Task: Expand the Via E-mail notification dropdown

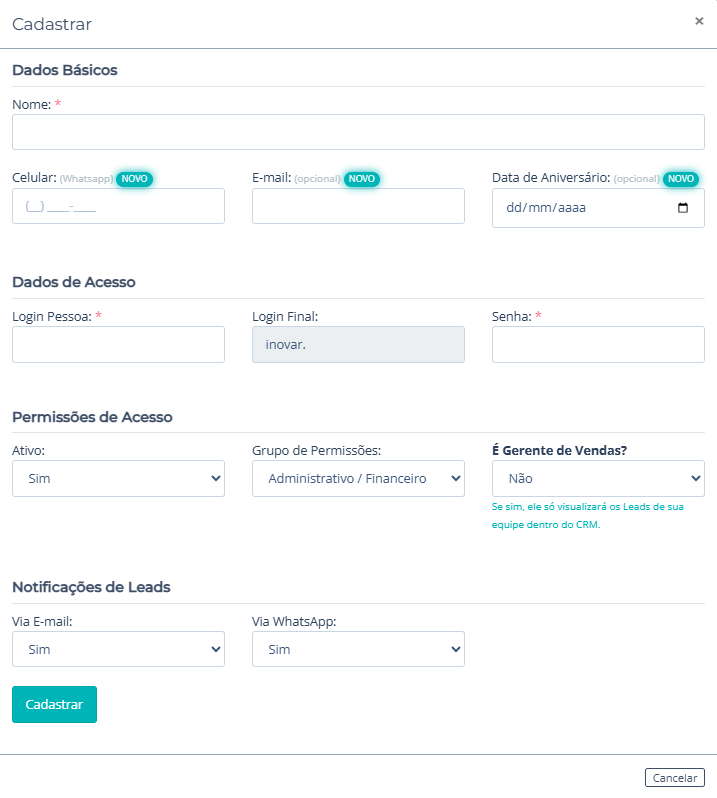Action: tap(118, 649)
